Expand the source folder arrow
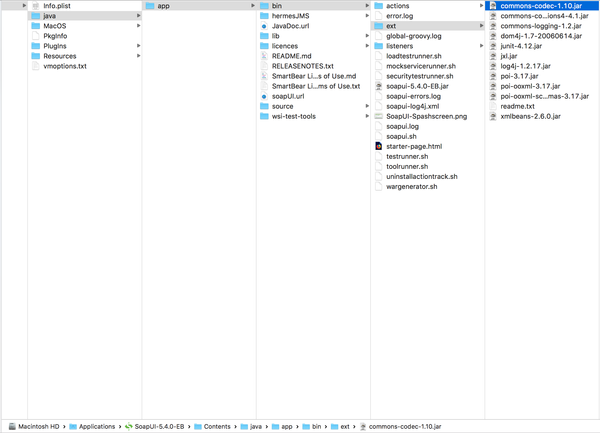Screen dimensions: 600x433 [x=367, y=106]
